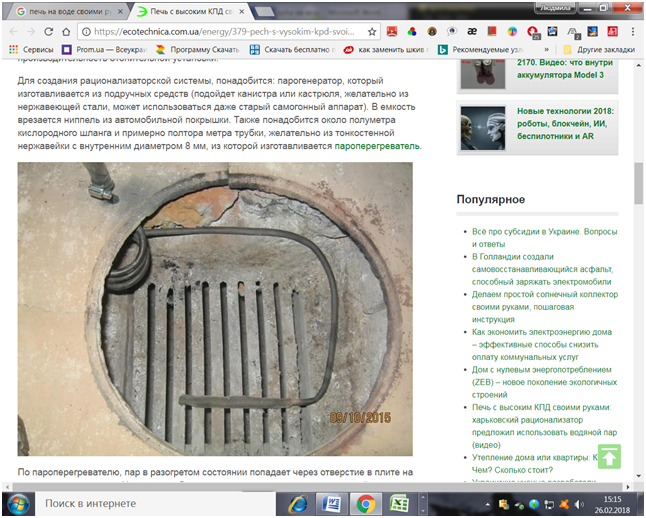Open the Новые технологии 2018 article
646x518 pixels.
pos(565,124)
